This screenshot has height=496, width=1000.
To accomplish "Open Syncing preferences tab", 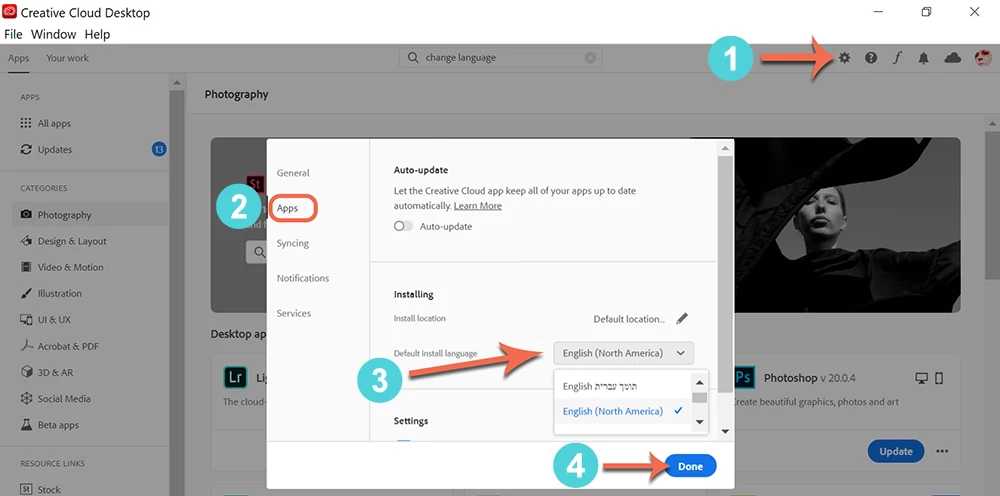I will click(x=293, y=243).
